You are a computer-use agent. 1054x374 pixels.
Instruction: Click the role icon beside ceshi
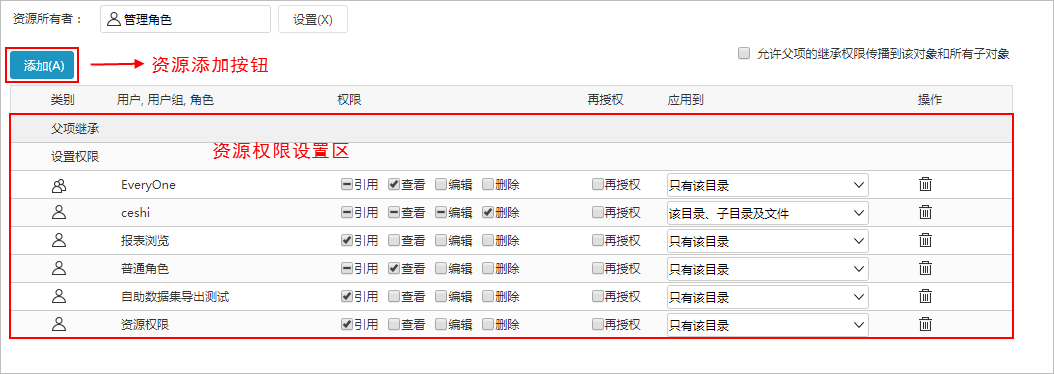(60, 213)
